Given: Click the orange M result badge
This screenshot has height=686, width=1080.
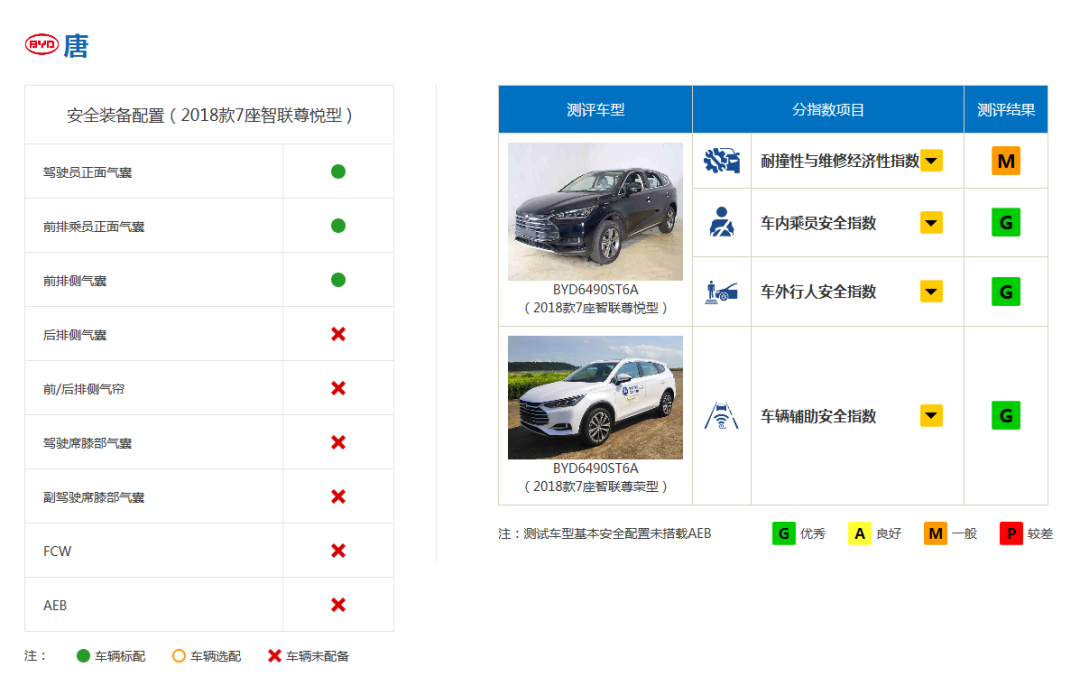Looking at the screenshot, I should click(1006, 160).
